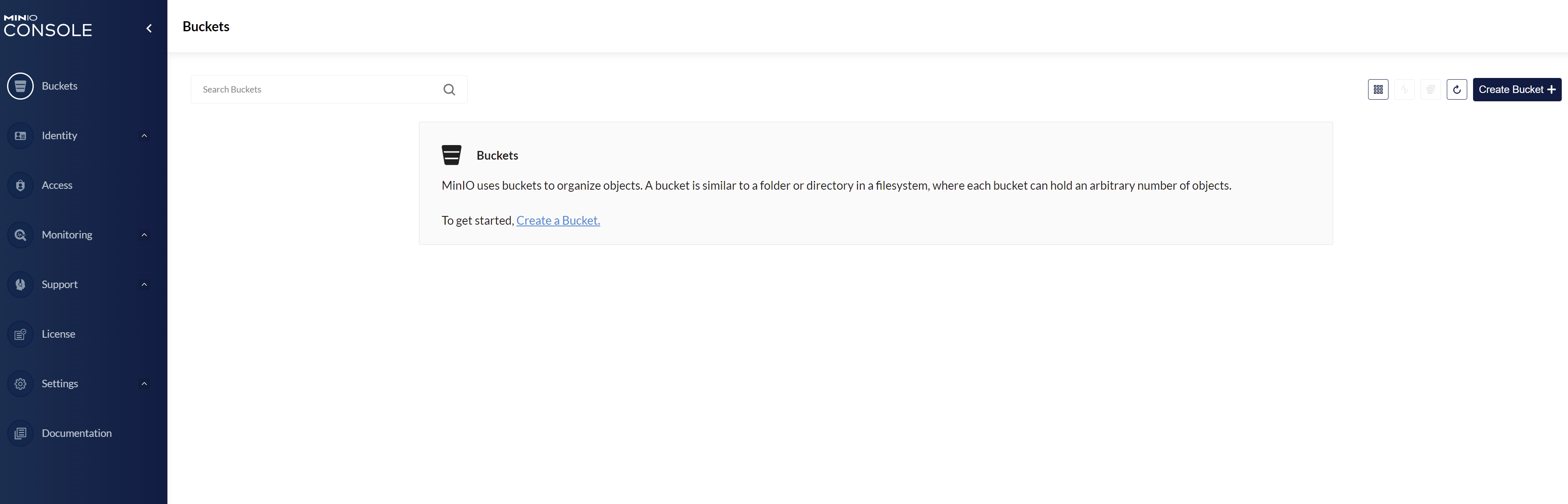The height and width of the screenshot is (504, 1568).
Task: Collapse the sidebar with the left arrow
Action: coord(149,28)
